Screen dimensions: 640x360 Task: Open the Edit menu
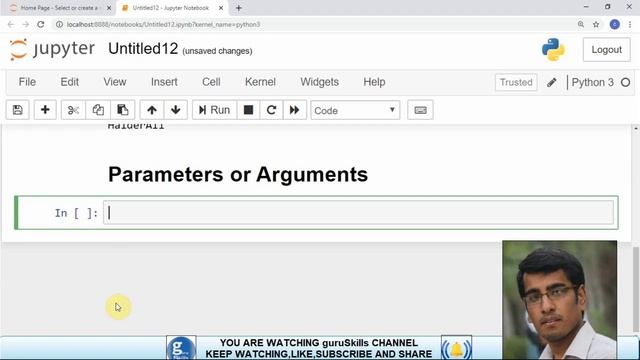[70, 82]
